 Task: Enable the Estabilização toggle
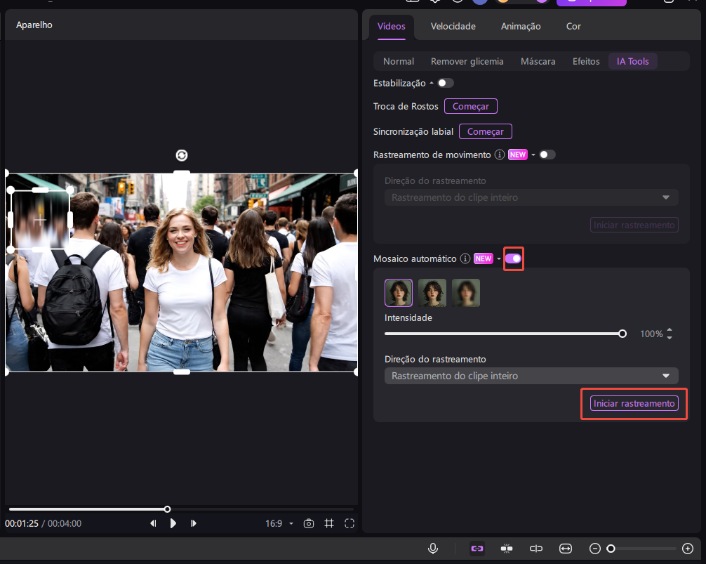click(445, 83)
